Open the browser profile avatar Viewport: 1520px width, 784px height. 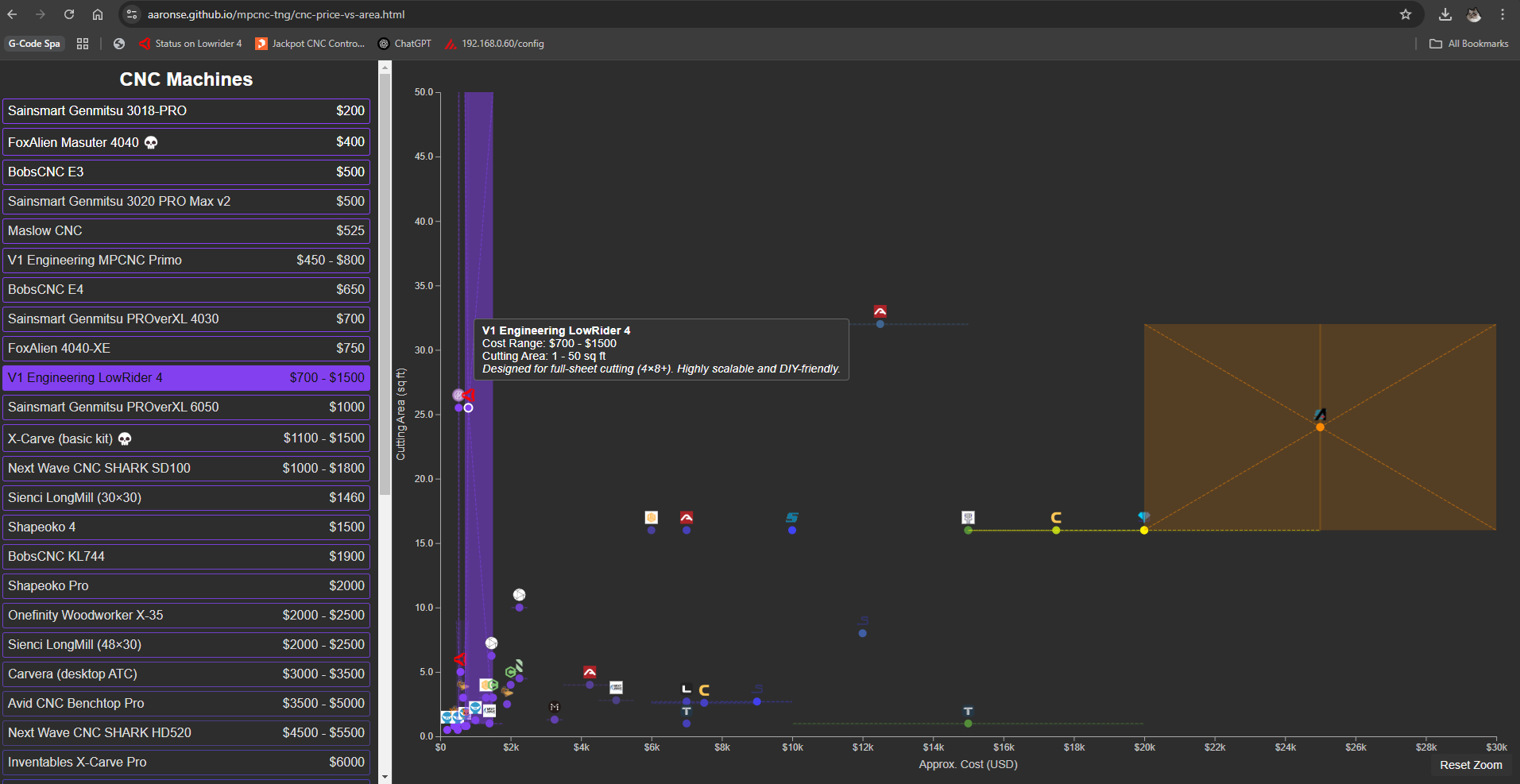coord(1474,14)
